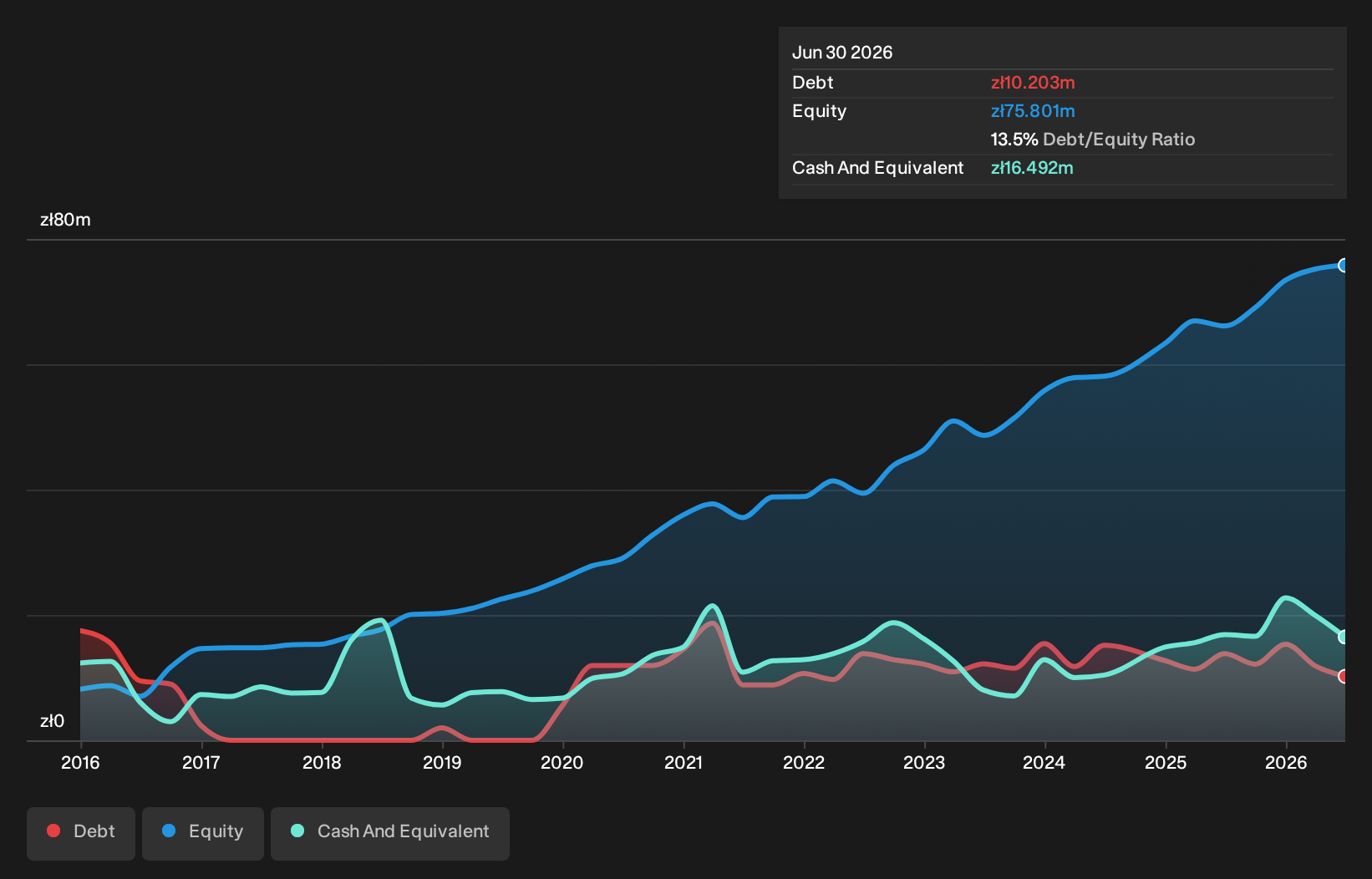Click Cash And Equivalent label in tooltip

(878, 168)
